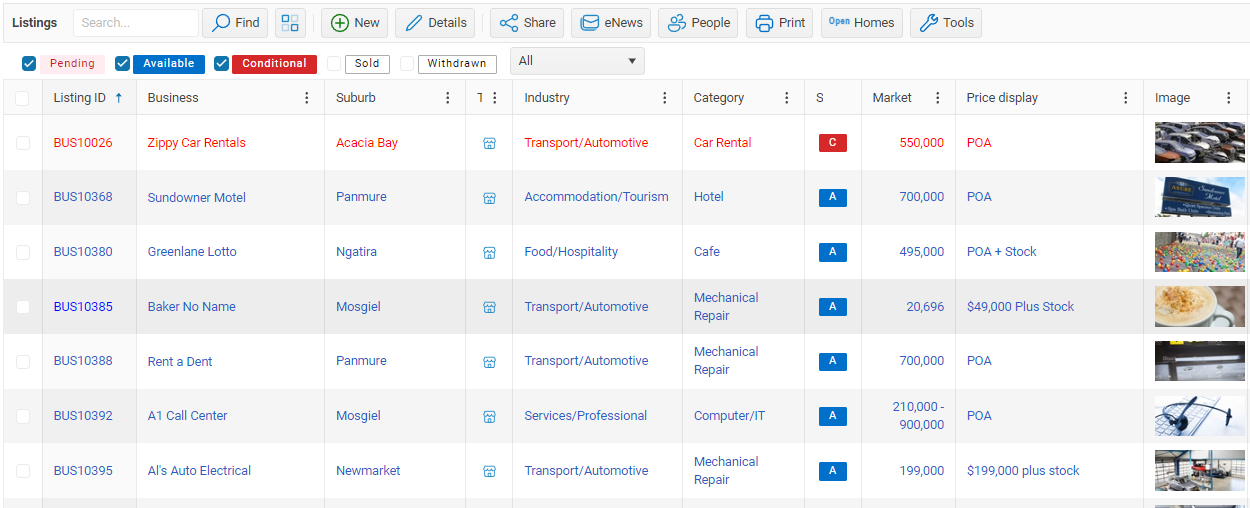Click red C status badge for BUS10026

point(833,143)
